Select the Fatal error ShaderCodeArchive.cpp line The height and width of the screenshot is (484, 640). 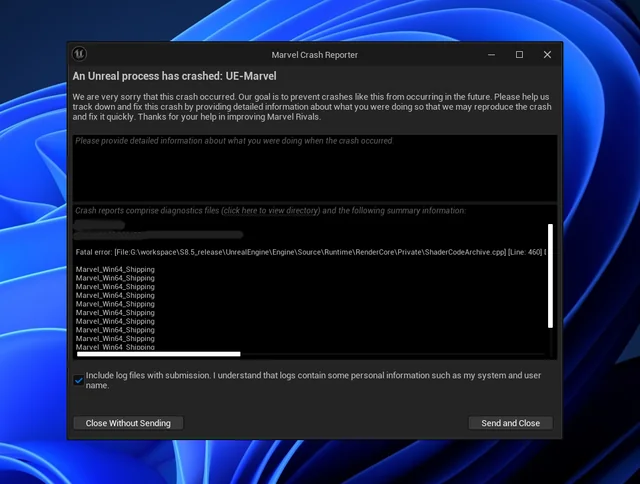tap(311, 252)
